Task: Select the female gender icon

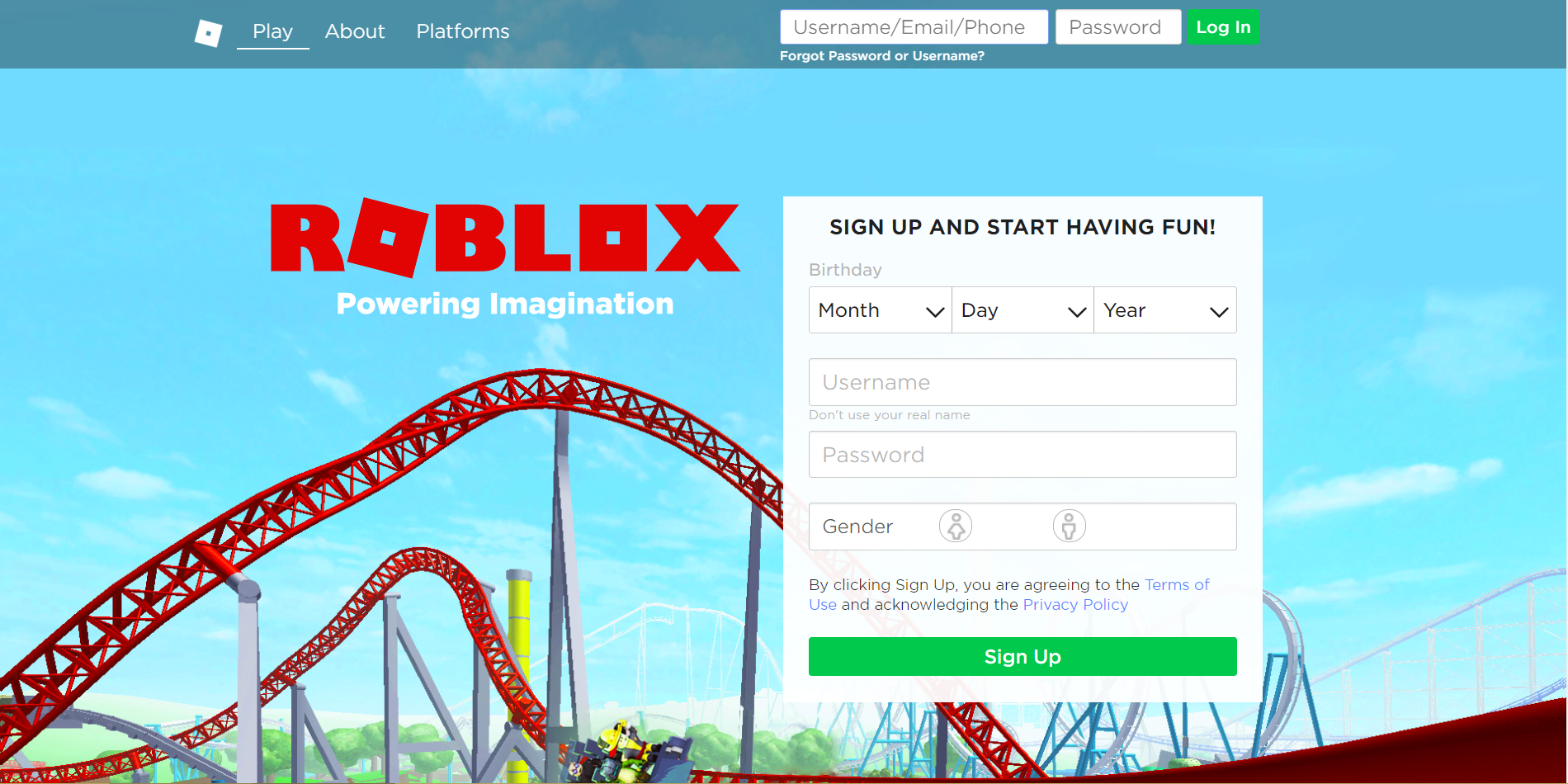Action: (x=956, y=526)
